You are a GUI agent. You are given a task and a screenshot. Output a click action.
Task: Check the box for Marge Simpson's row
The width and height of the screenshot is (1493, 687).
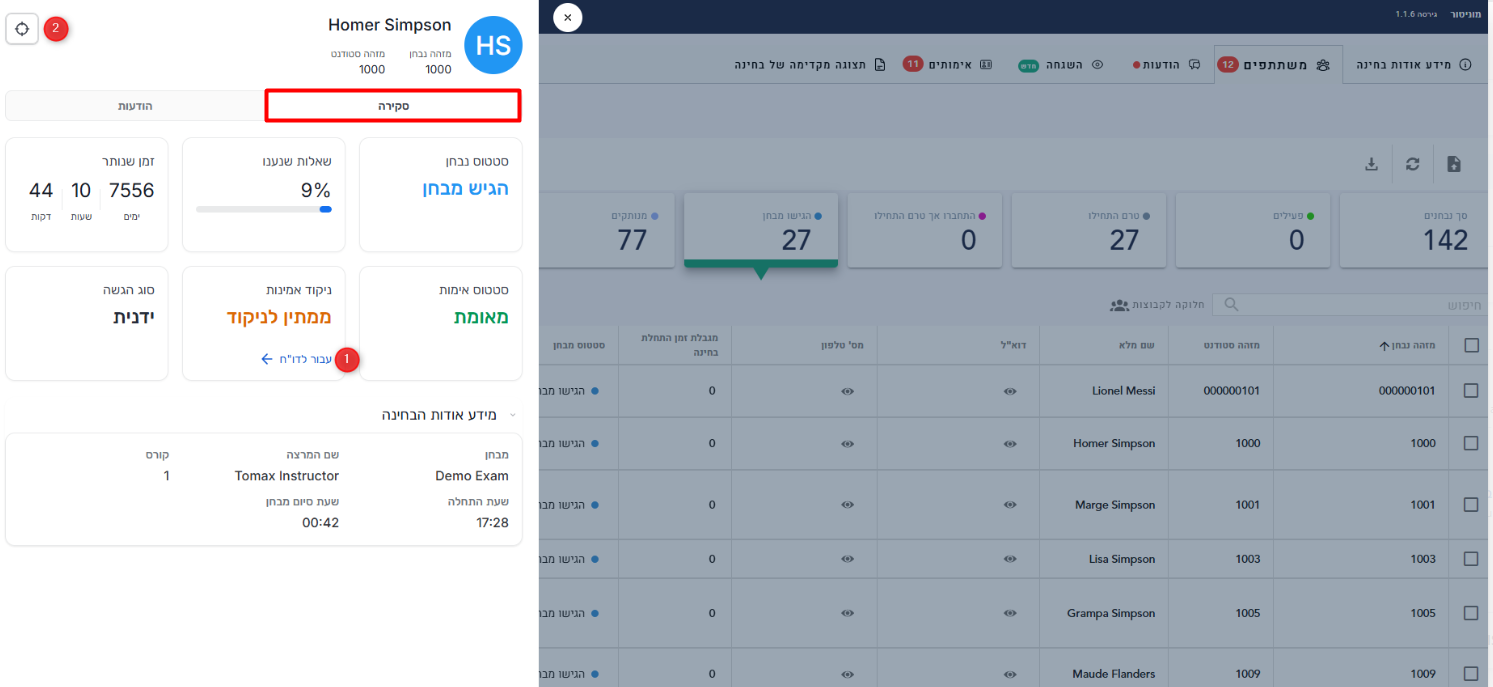(1471, 505)
